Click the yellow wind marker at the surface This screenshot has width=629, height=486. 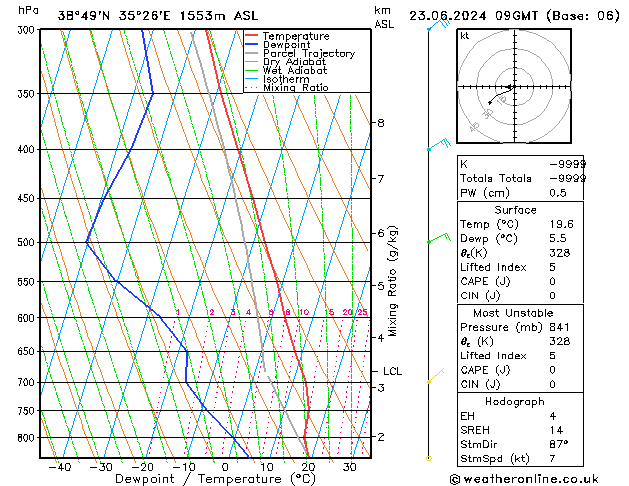point(429,458)
